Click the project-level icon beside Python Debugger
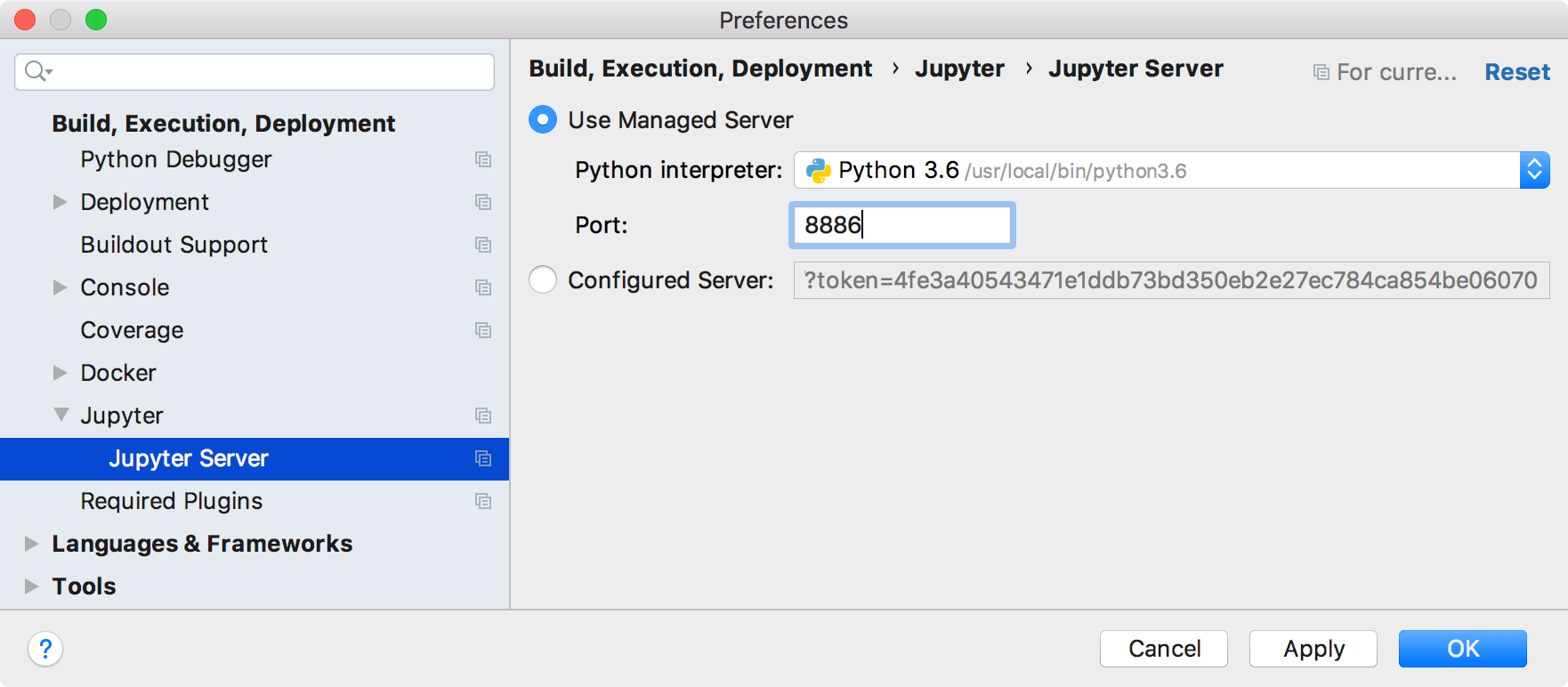Viewport: 1568px width, 687px height. 483,159
